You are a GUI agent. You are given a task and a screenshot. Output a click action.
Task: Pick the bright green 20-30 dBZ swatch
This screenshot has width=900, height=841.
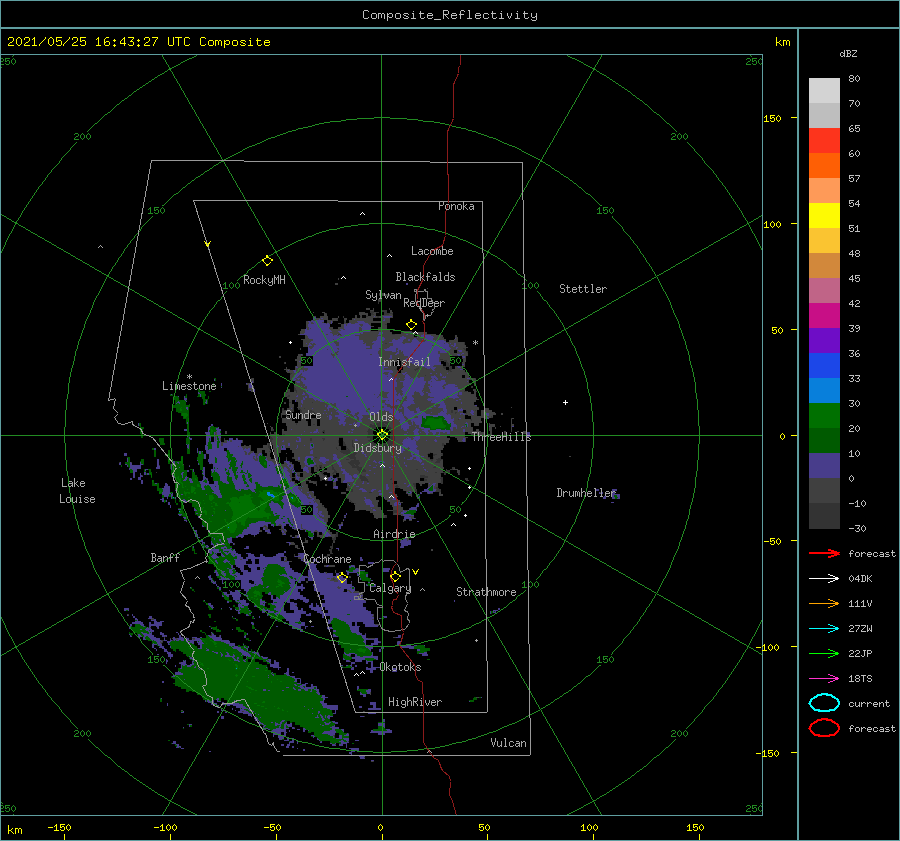(x=824, y=416)
